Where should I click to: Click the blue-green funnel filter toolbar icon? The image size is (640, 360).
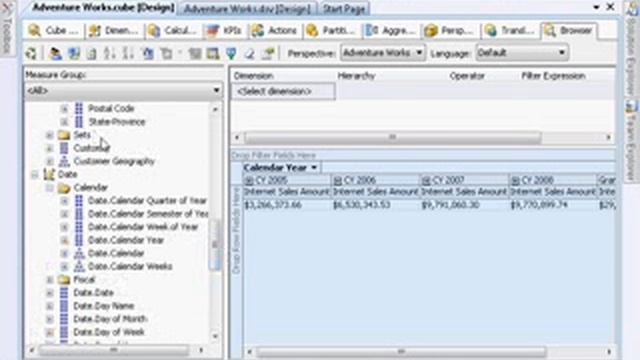(231, 53)
